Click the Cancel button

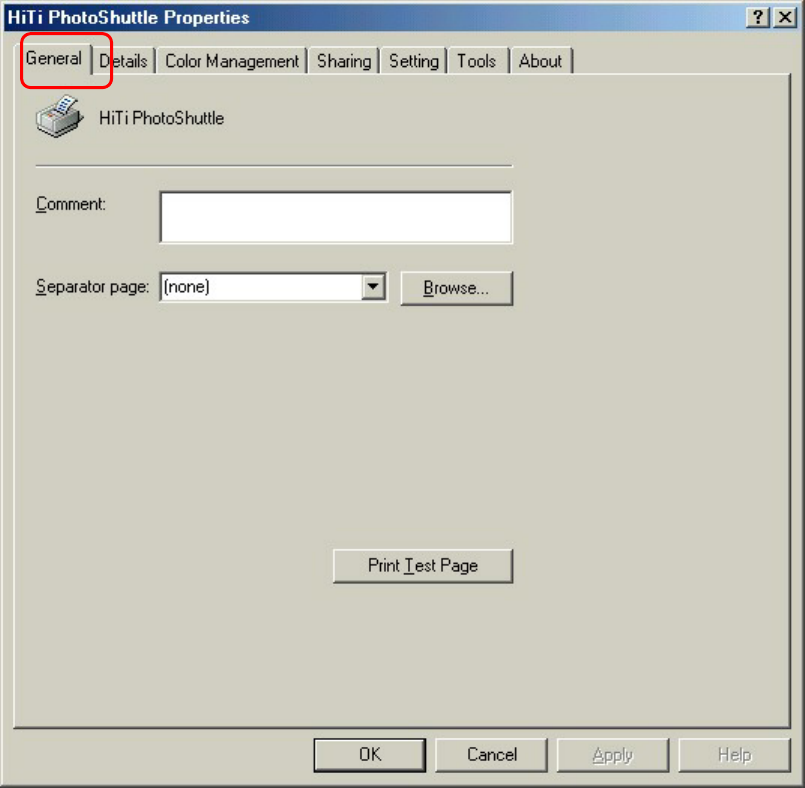pos(491,755)
